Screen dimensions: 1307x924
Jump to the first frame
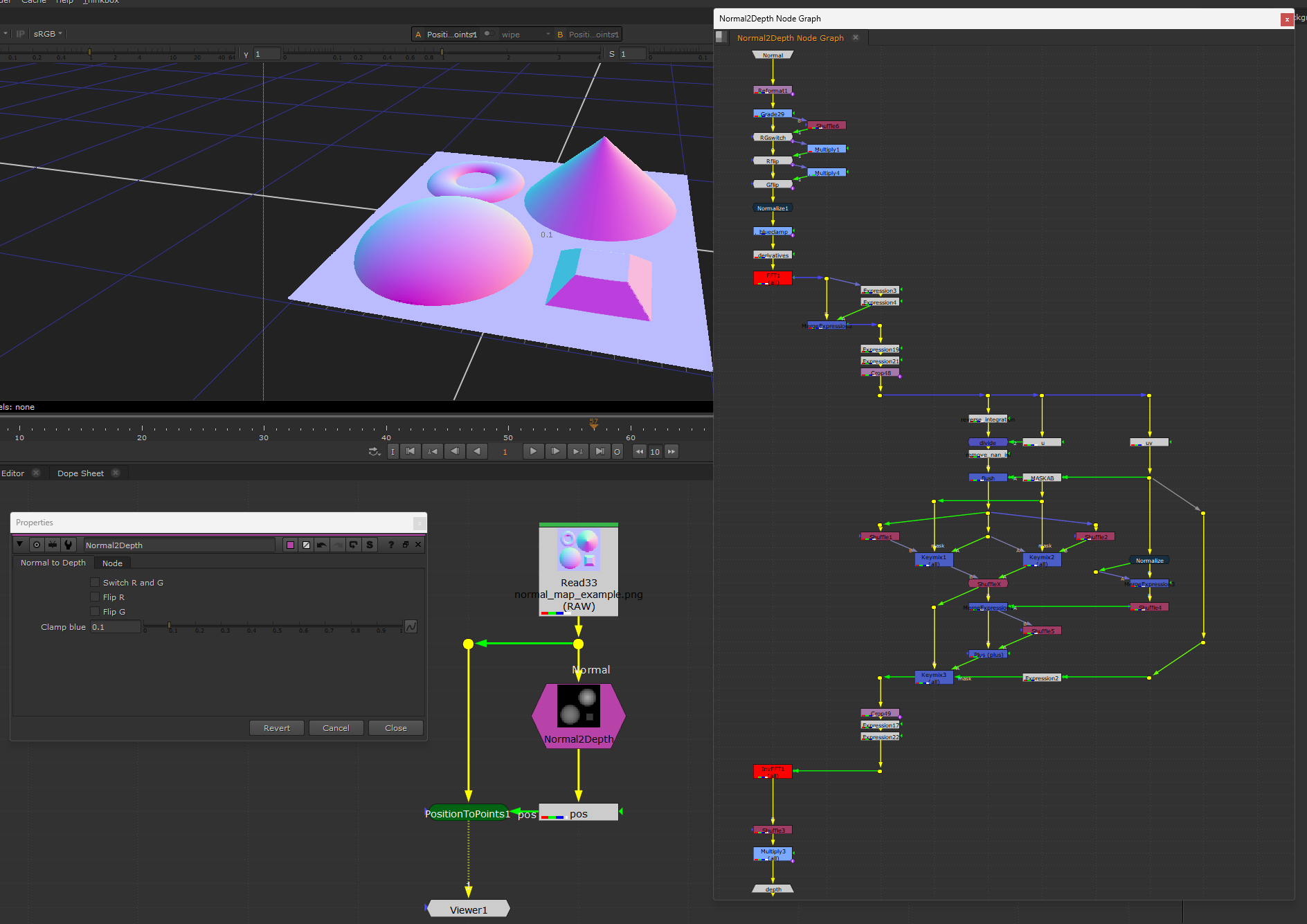(411, 451)
